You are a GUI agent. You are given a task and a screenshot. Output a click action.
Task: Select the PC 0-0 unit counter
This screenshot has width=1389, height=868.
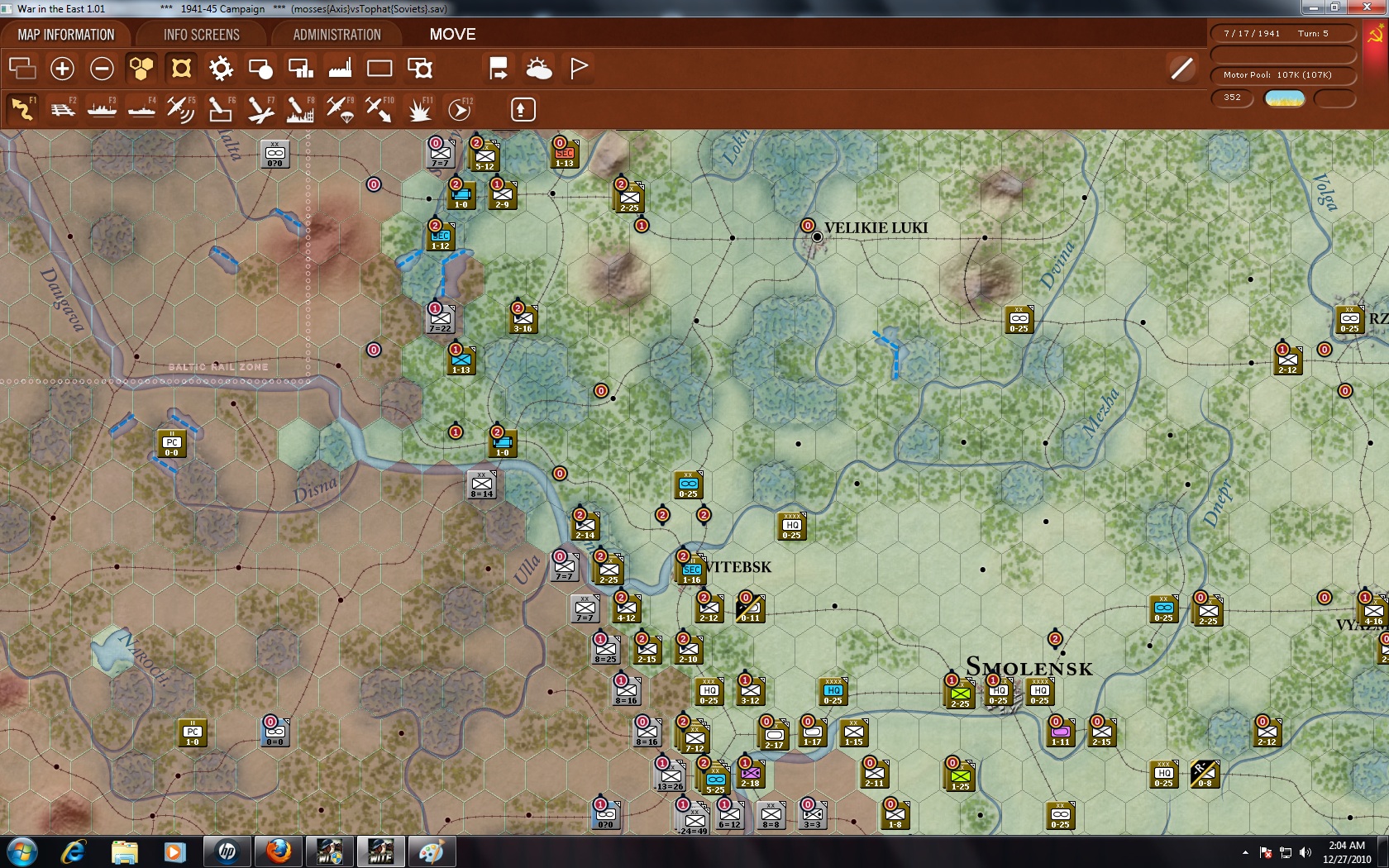pyautogui.click(x=171, y=444)
